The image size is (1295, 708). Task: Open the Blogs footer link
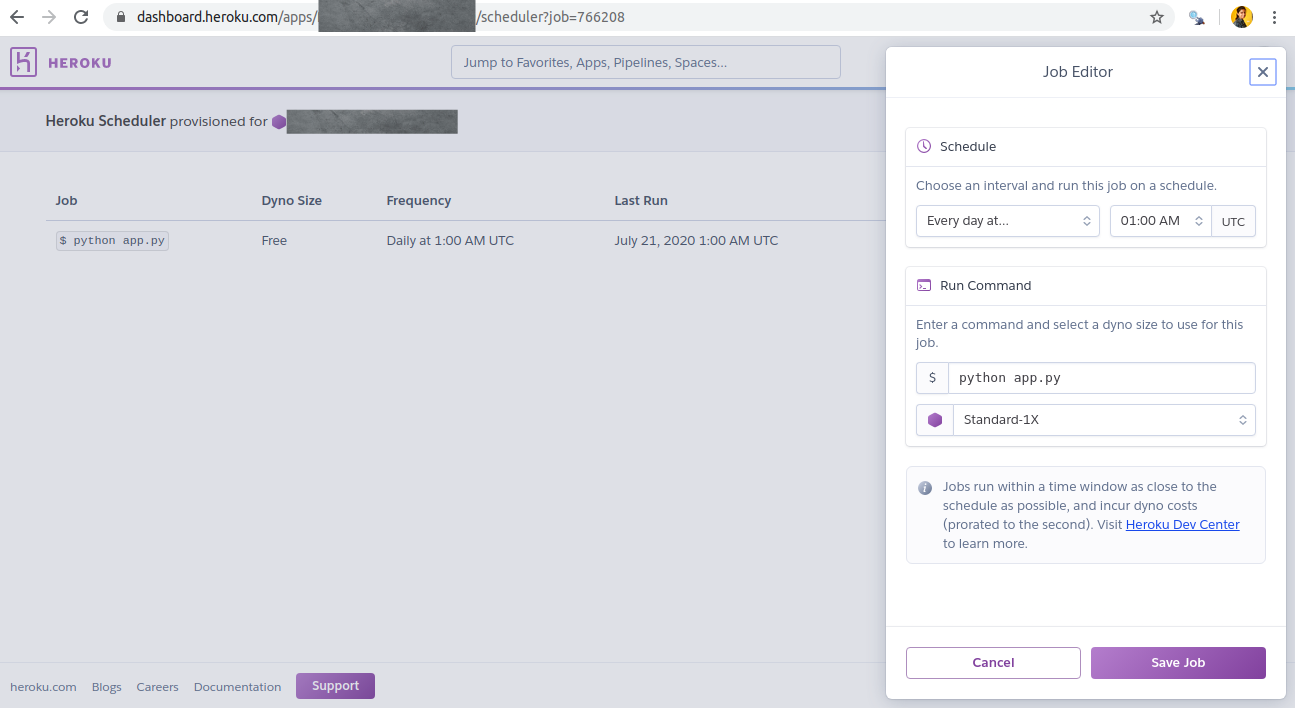107,687
